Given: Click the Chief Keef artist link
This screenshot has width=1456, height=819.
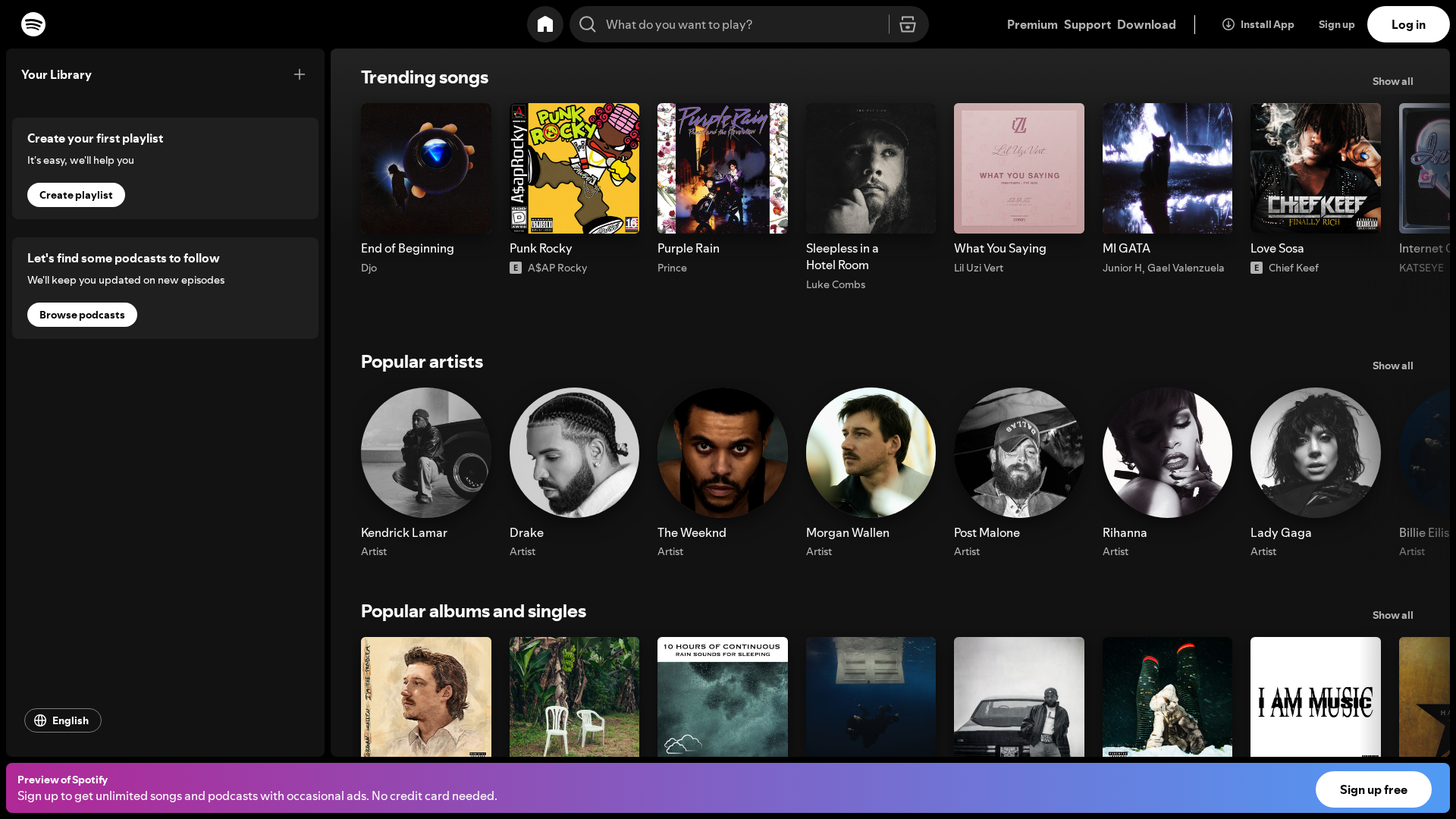Looking at the screenshot, I should (1294, 268).
